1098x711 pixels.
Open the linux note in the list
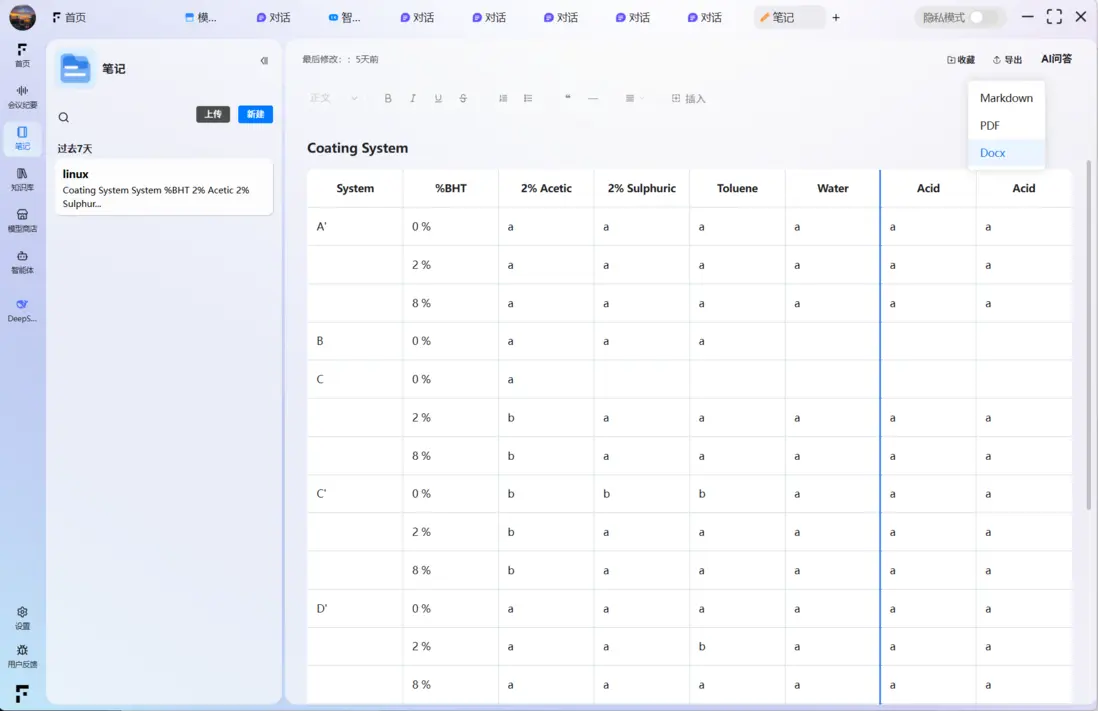[163, 187]
